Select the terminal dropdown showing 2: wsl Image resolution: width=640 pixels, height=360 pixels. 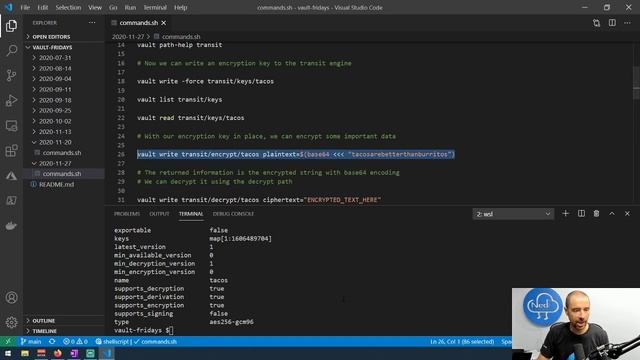pyautogui.click(x=513, y=214)
